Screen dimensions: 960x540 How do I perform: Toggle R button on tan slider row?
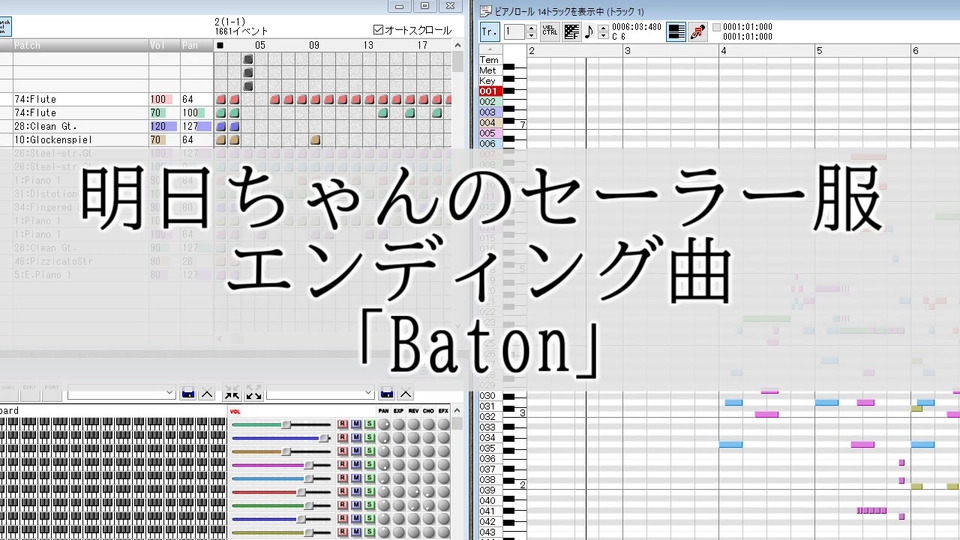(342, 451)
